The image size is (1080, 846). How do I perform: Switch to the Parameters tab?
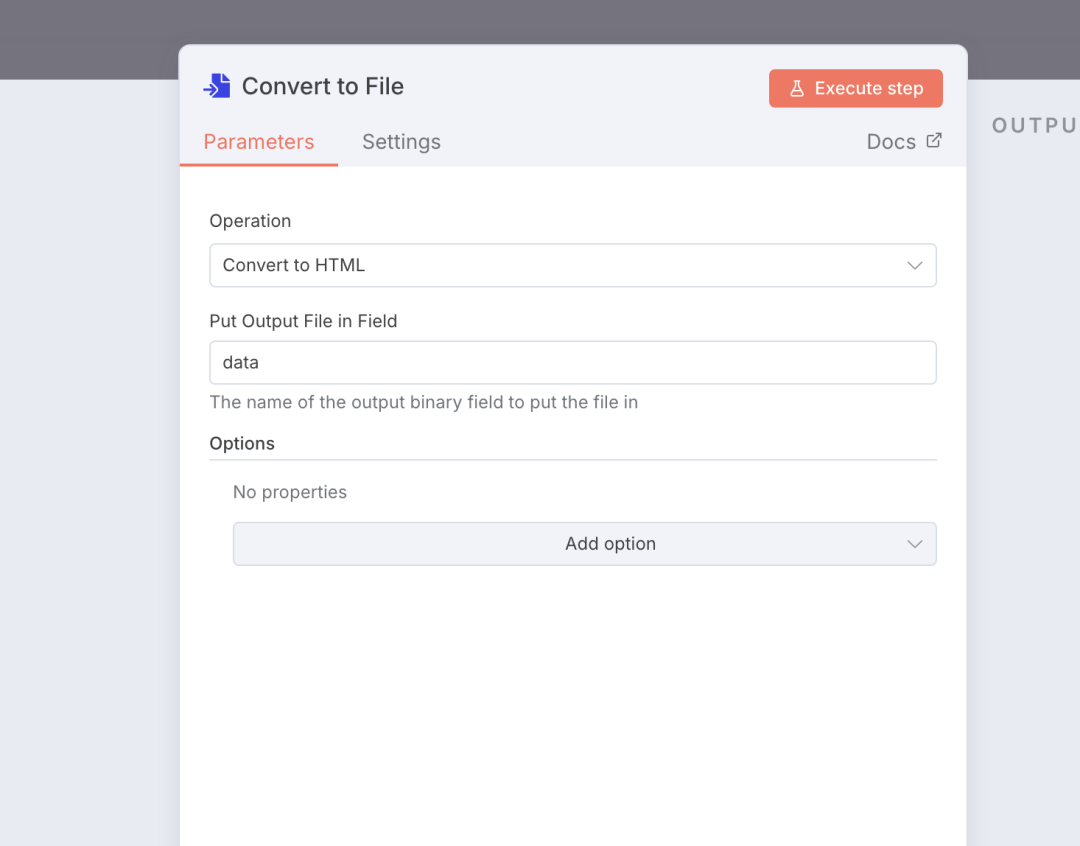(x=259, y=142)
